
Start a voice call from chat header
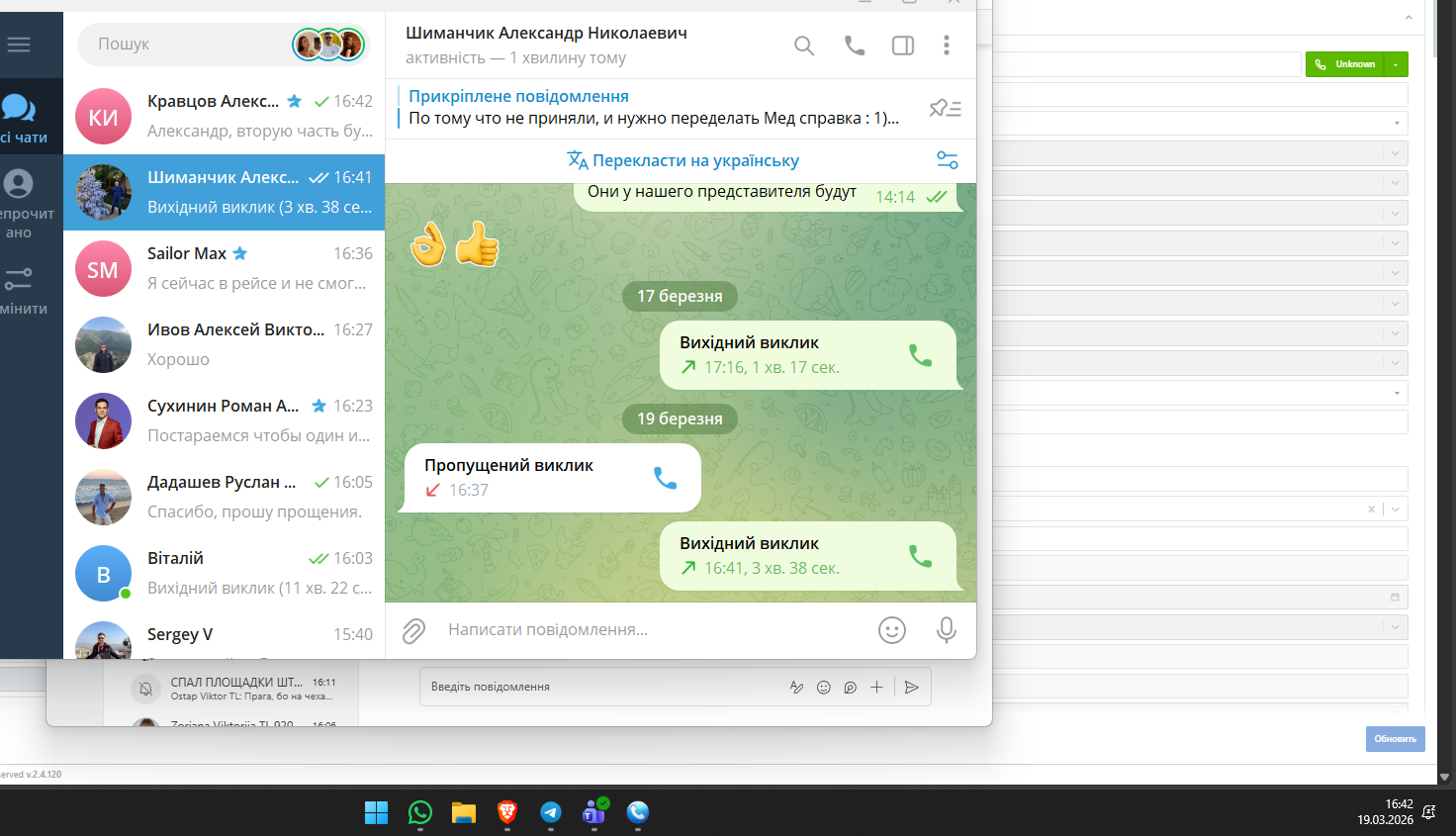pyautogui.click(x=855, y=46)
